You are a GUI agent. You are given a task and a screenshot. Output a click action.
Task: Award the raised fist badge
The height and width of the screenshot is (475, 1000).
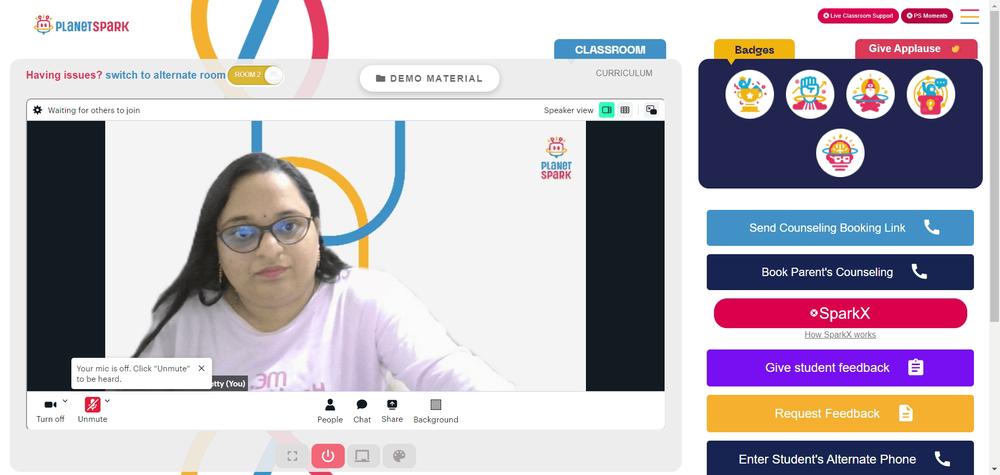[x=810, y=94]
